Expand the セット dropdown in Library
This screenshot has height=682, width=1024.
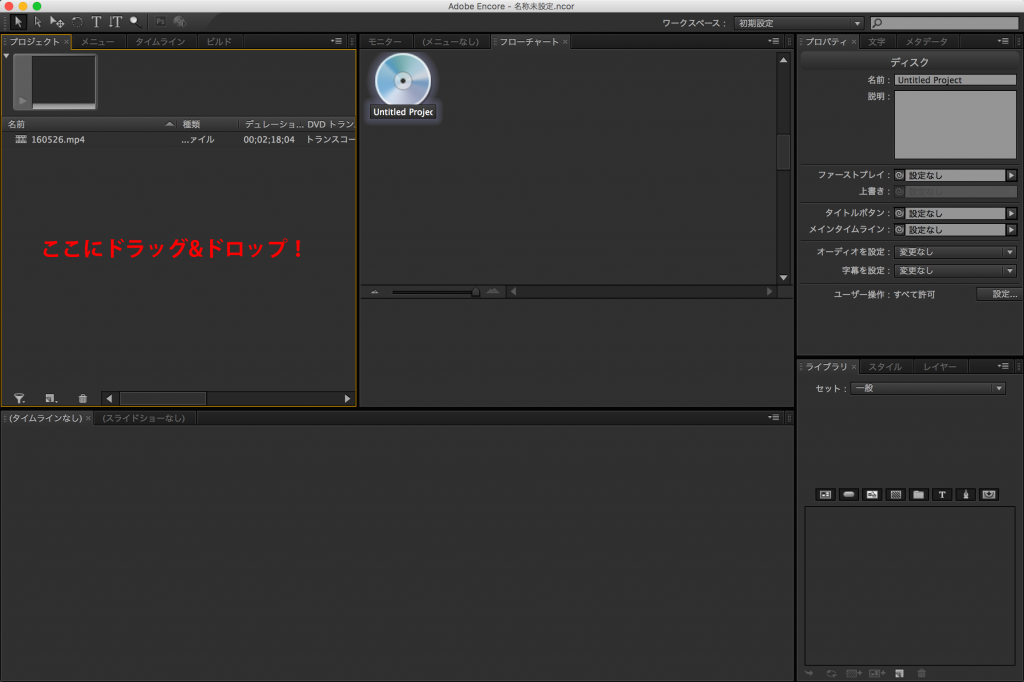tap(927, 388)
